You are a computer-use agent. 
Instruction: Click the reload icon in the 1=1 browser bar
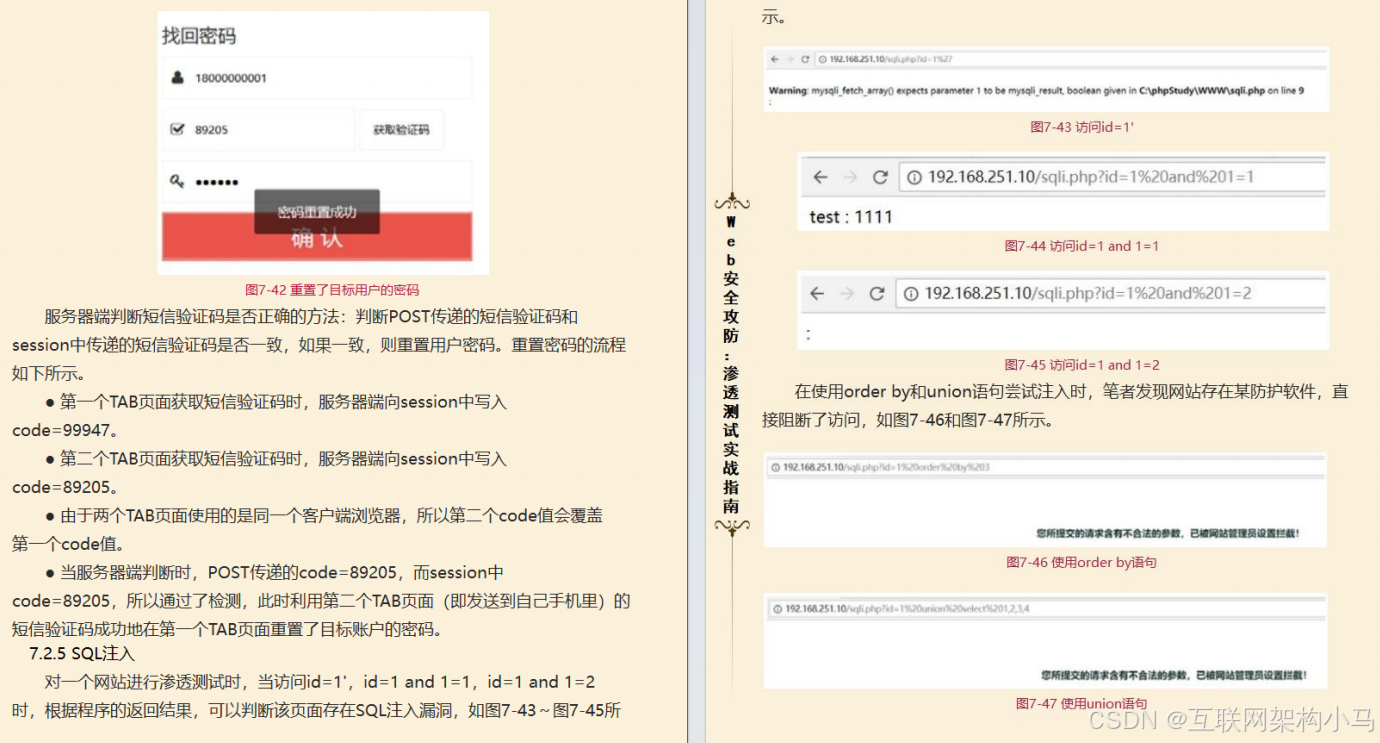coord(880,177)
